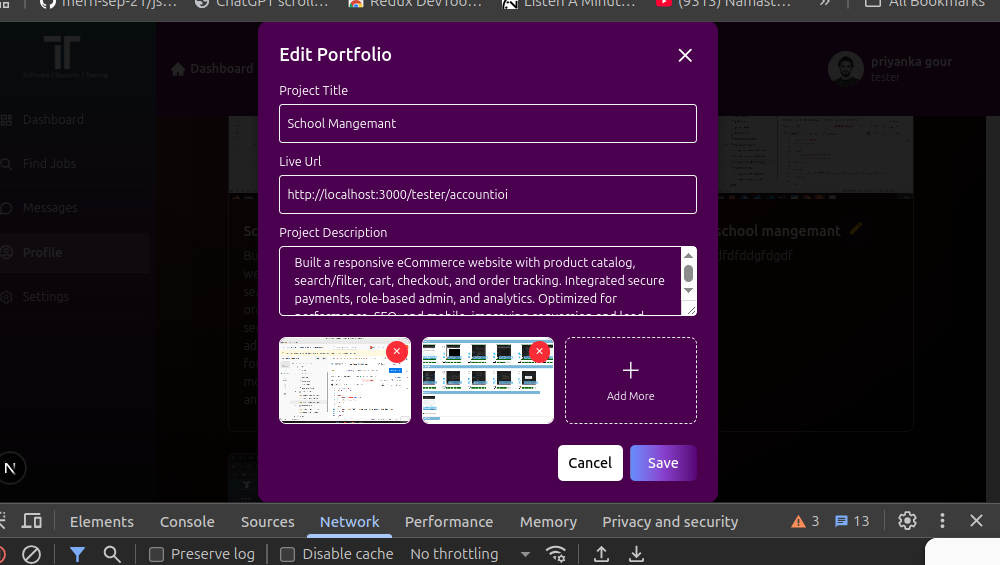Switch to the Performance tab in DevTools
The height and width of the screenshot is (565, 1000).
coord(448,521)
